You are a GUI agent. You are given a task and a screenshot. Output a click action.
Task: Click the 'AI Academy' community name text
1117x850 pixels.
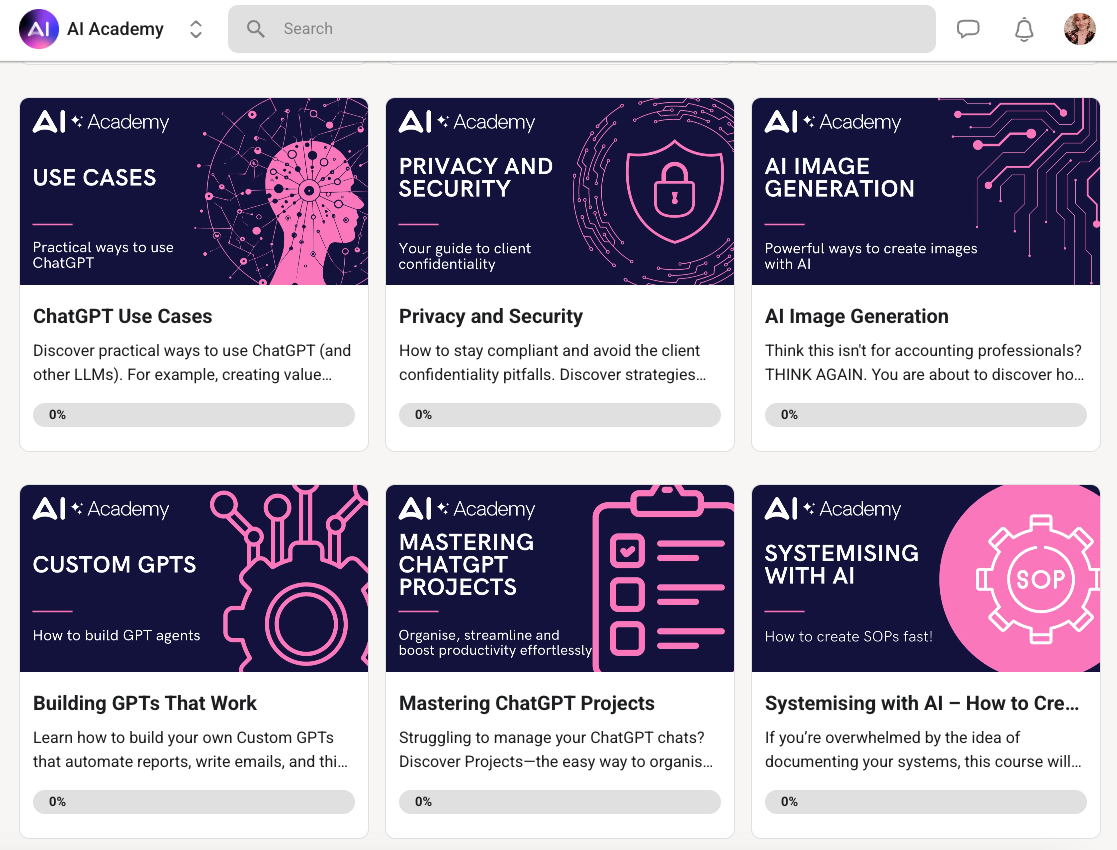point(115,29)
